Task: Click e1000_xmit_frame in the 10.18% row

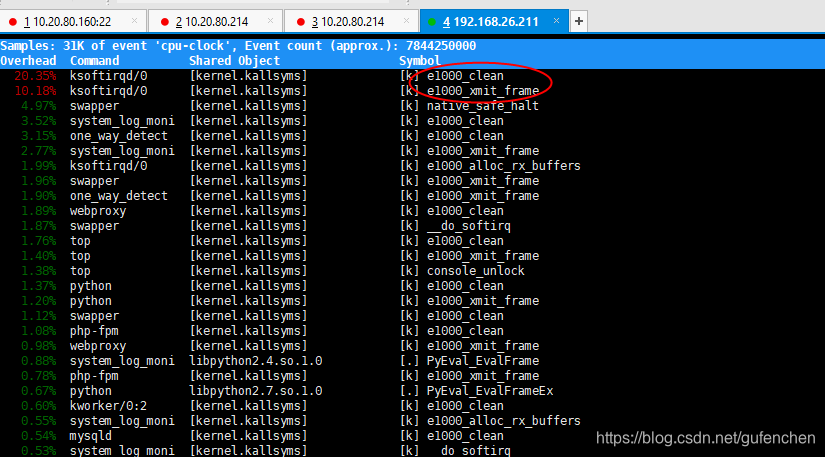Action: point(483,91)
